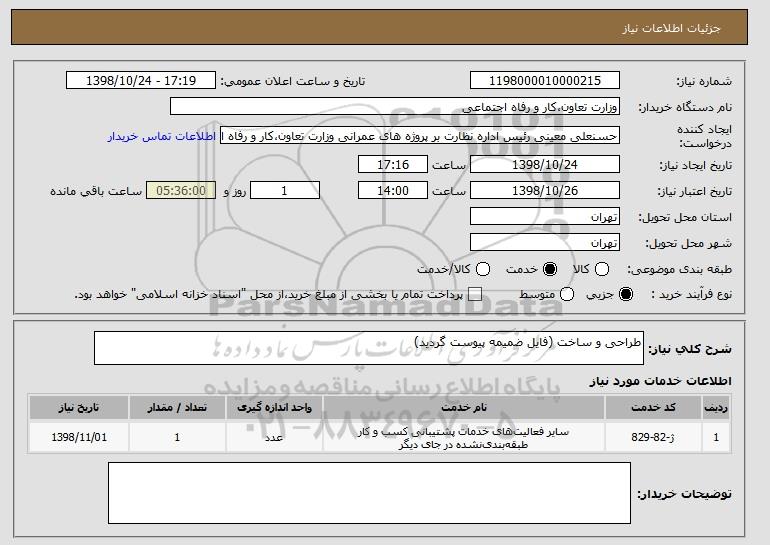The height and width of the screenshot is (545, 770).
Task: Click the public announcement date field 17:19
Action: click(x=141, y=81)
